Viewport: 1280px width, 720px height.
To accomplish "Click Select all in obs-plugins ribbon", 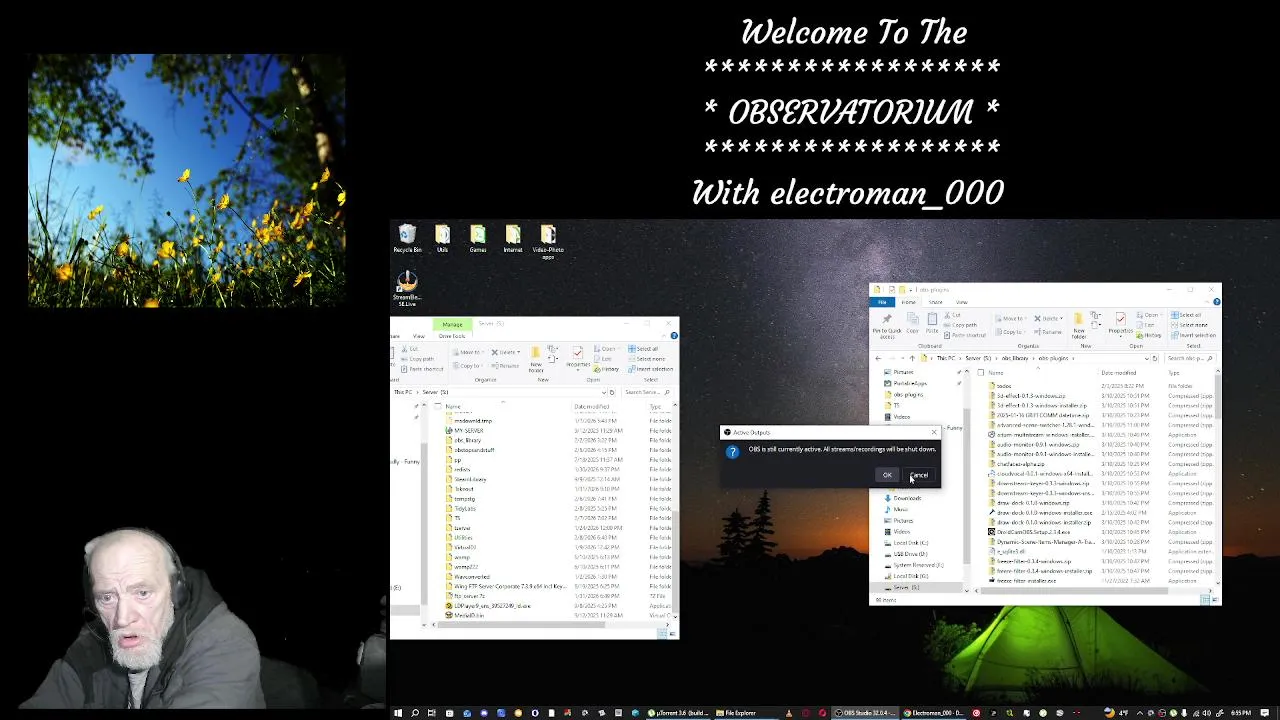I will 1186,315.
